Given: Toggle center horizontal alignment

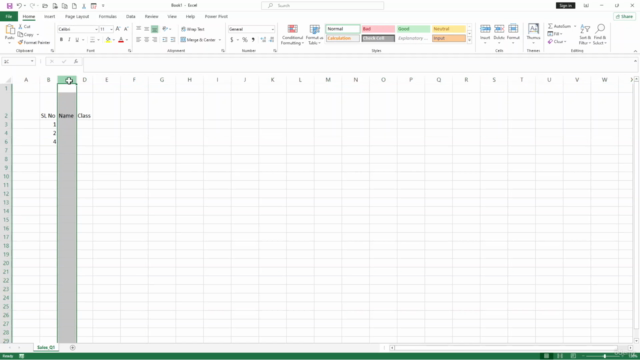Looking at the screenshot, I should 147,40.
